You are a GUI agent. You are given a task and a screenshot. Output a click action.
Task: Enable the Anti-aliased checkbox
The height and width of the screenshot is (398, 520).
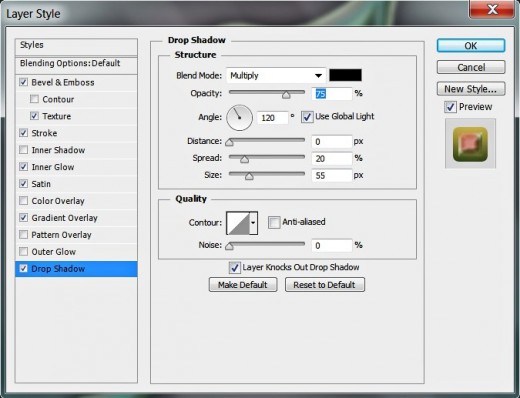[274, 222]
